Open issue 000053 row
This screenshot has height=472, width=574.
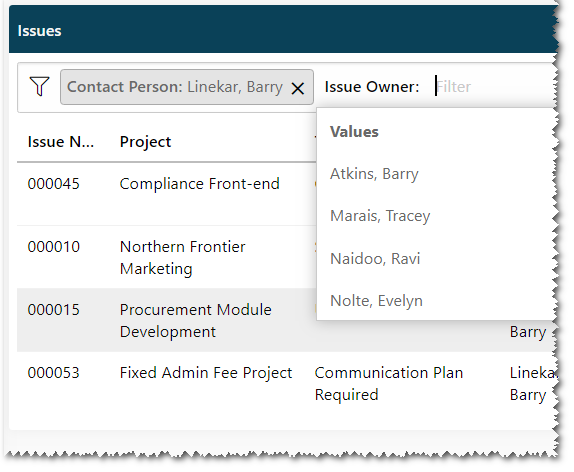click(x=286, y=383)
